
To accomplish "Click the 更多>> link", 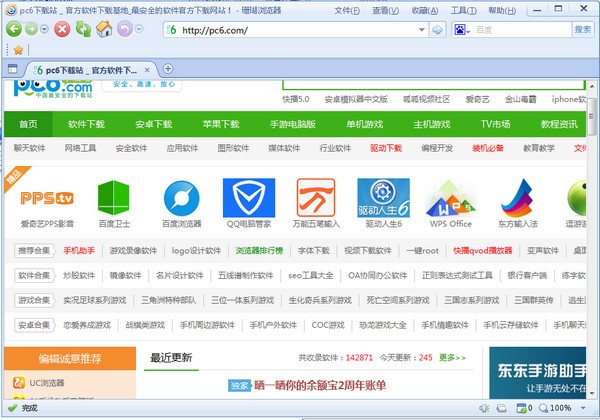I will point(452,358).
